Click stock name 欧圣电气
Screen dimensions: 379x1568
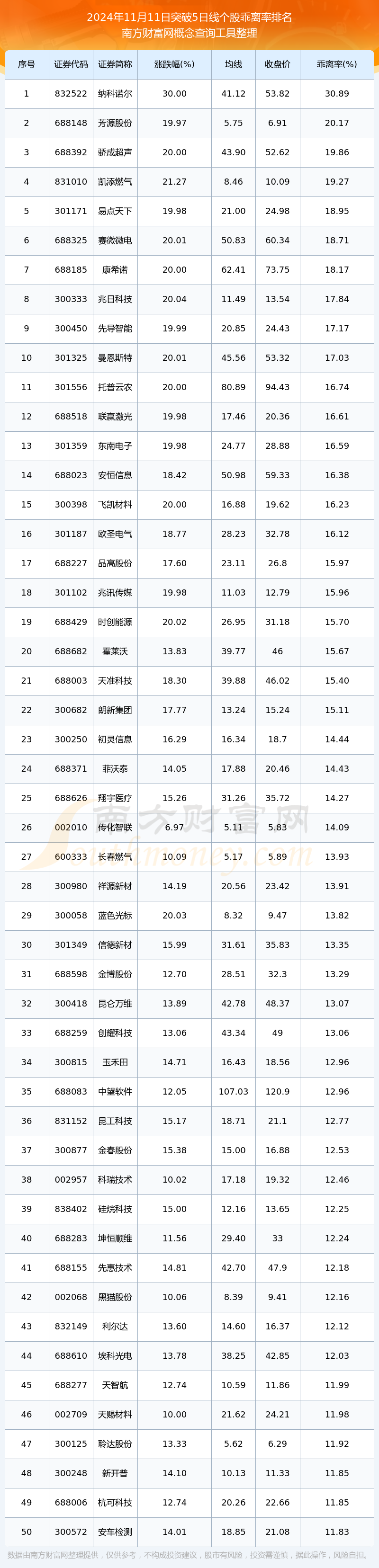[115, 534]
